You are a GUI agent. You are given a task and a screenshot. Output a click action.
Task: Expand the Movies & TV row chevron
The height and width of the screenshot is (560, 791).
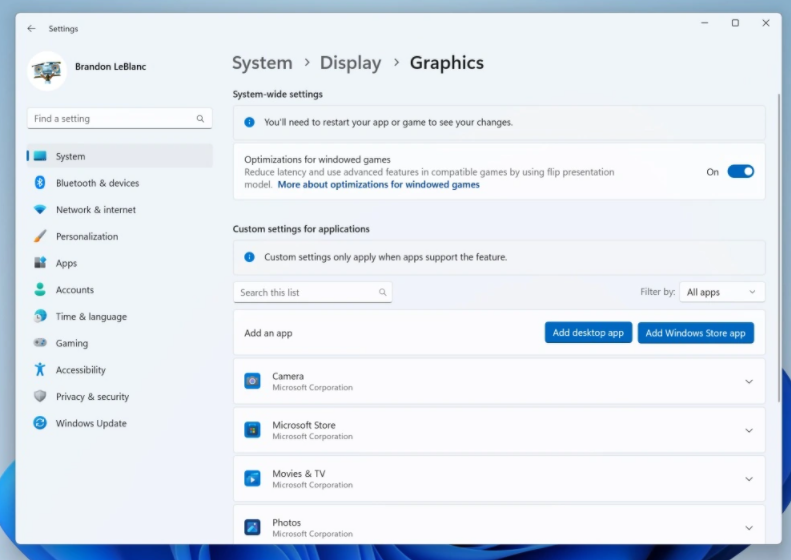[749, 479]
